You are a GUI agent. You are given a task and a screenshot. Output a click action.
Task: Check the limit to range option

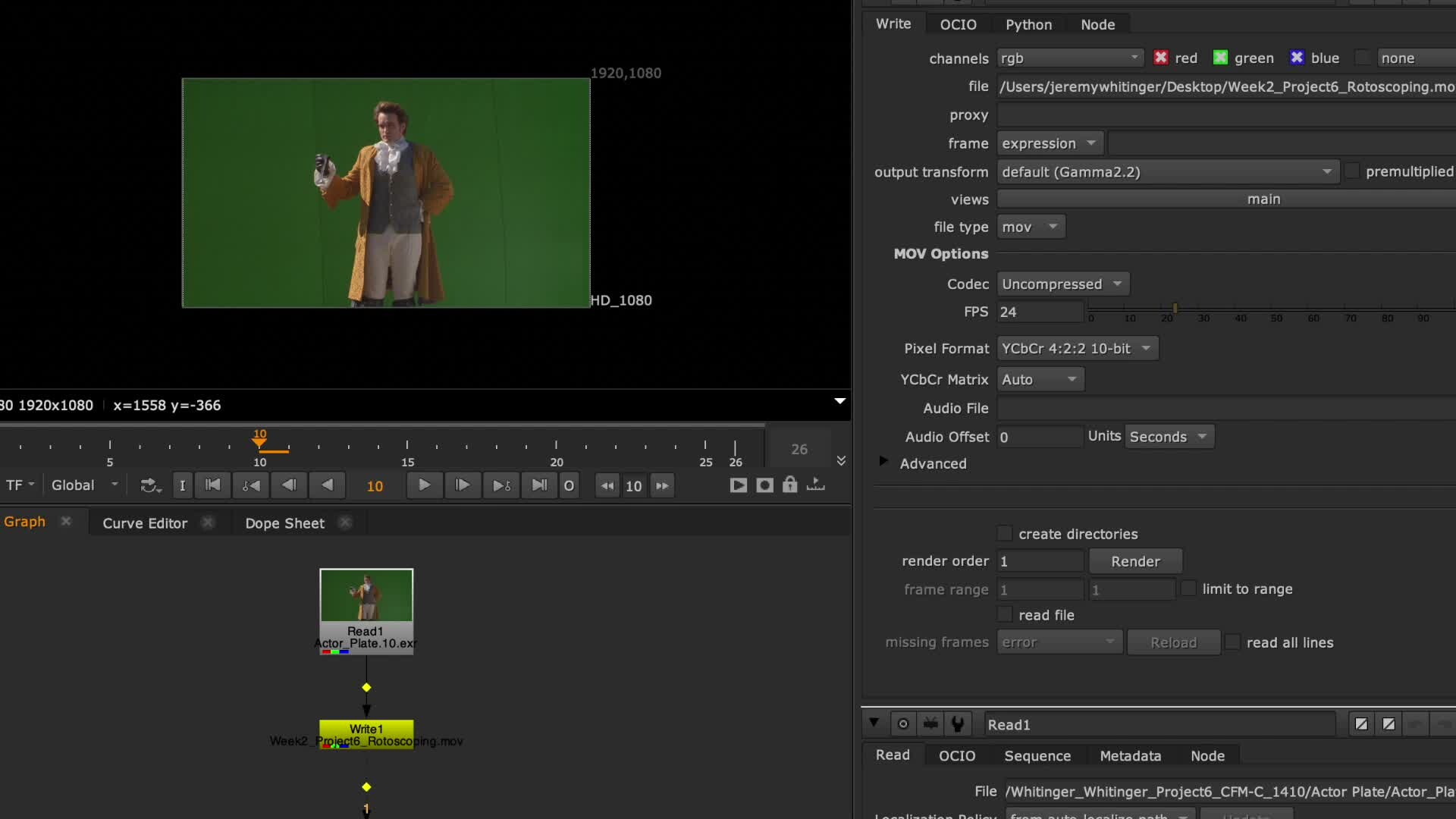tap(1189, 588)
